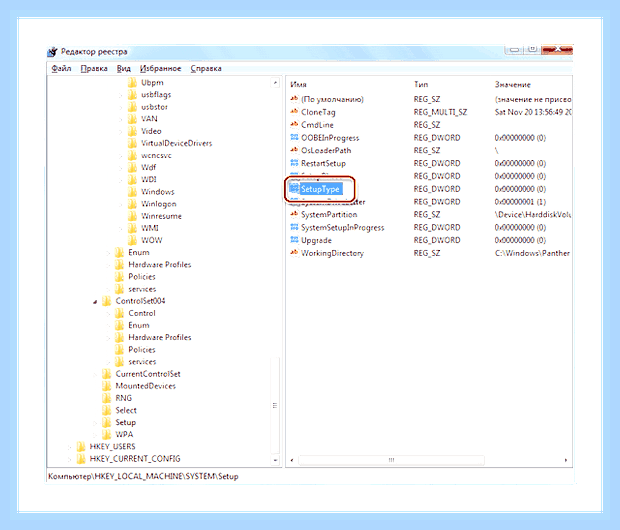Expand the Control node under ControlSet004
Image resolution: width=620 pixels, height=530 pixels.
[x=108, y=314]
